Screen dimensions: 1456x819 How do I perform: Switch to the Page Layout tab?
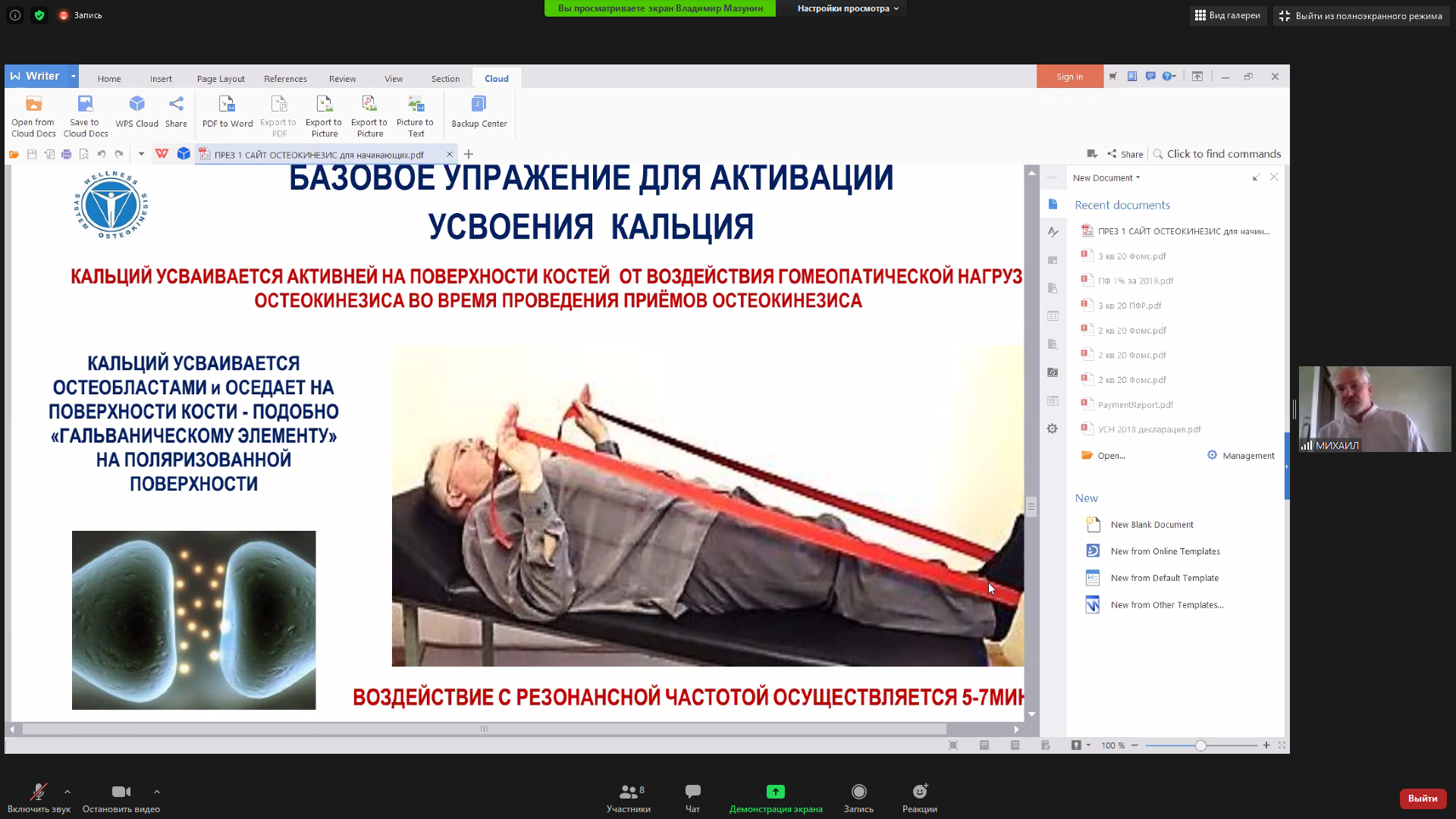[221, 79]
